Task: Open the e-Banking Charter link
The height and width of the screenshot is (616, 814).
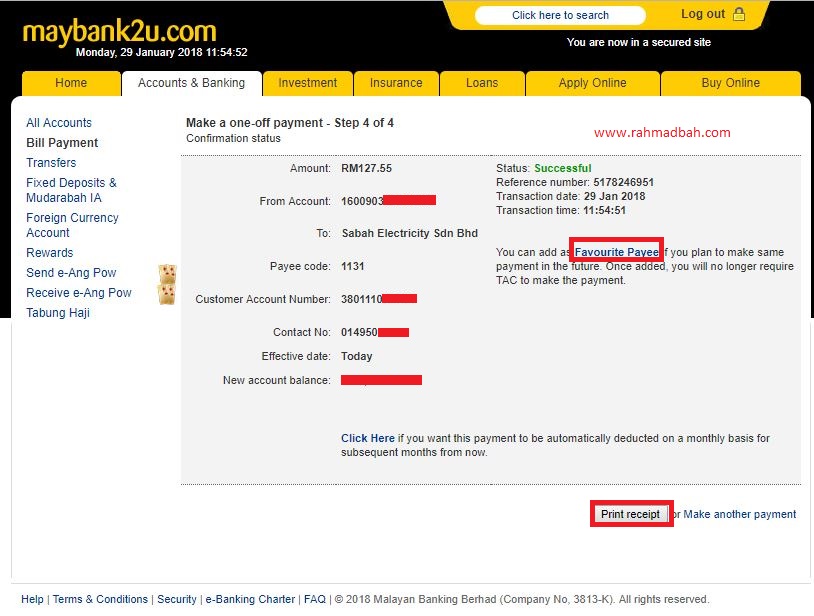Action: point(250,599)
